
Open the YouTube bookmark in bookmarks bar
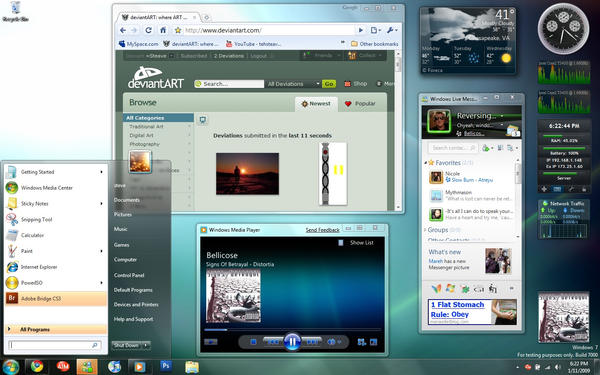tap(253, 44)
